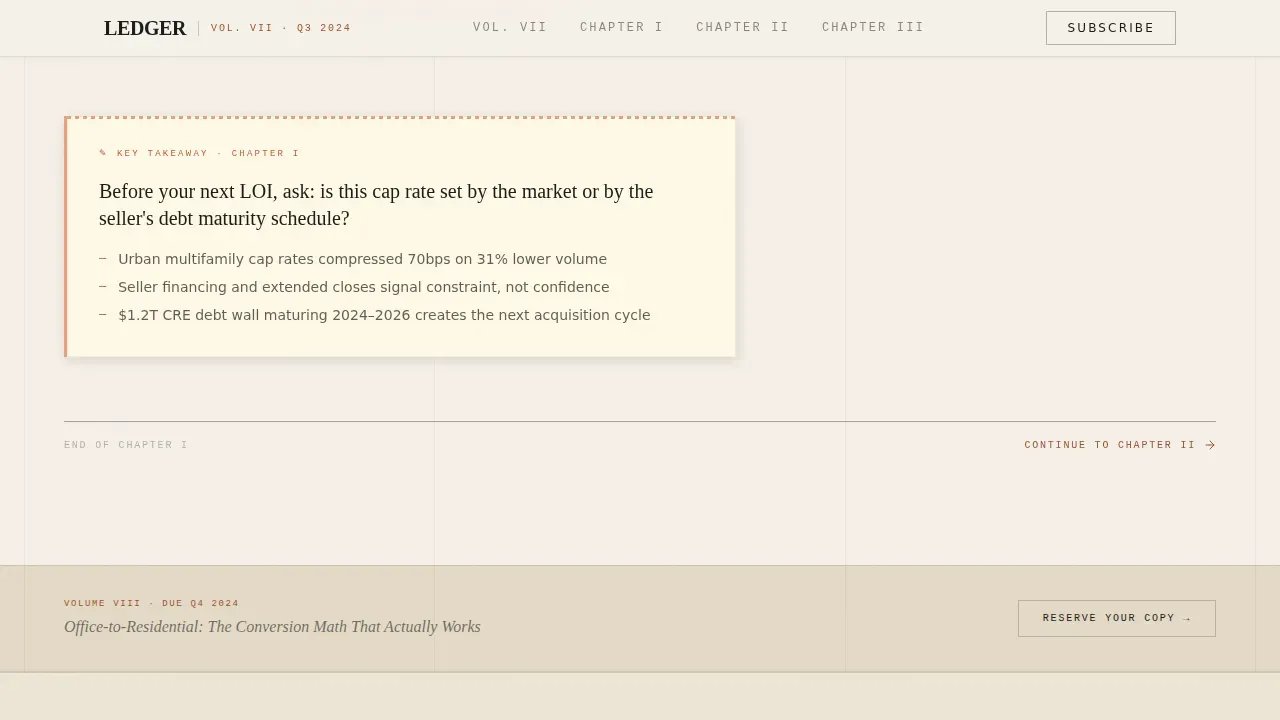Click the LEDGER logo
Screen dimensions: 1280x720
[x=145, y=28]
